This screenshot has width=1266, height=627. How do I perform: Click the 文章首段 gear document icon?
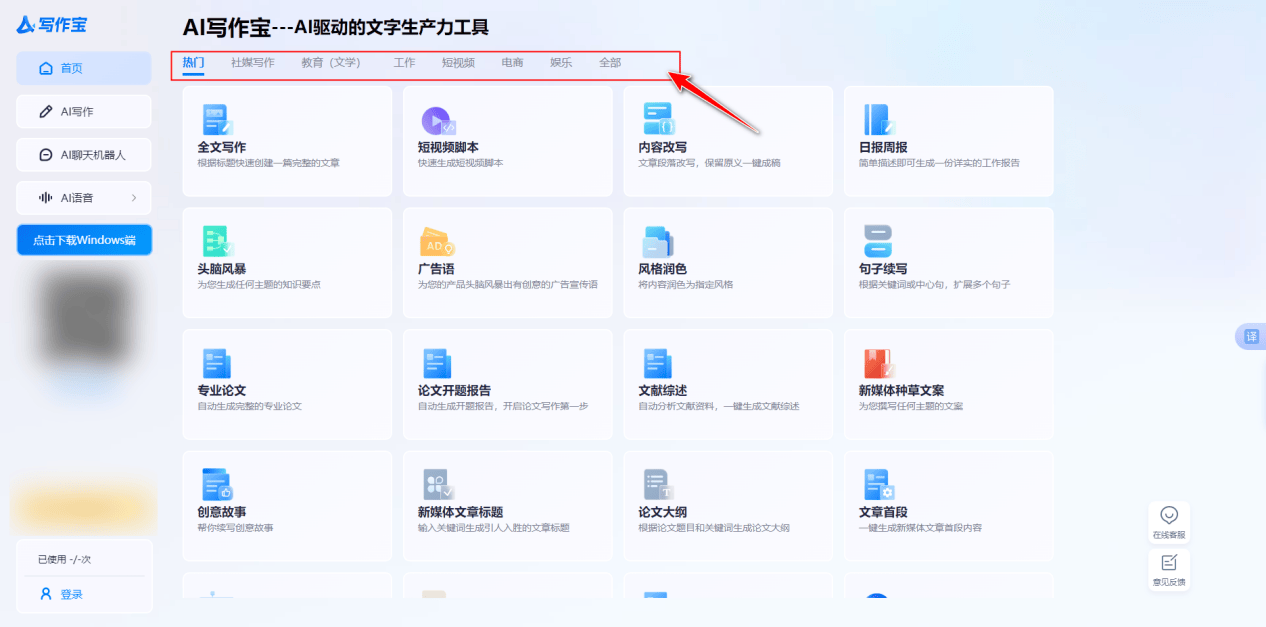(878, 485)
